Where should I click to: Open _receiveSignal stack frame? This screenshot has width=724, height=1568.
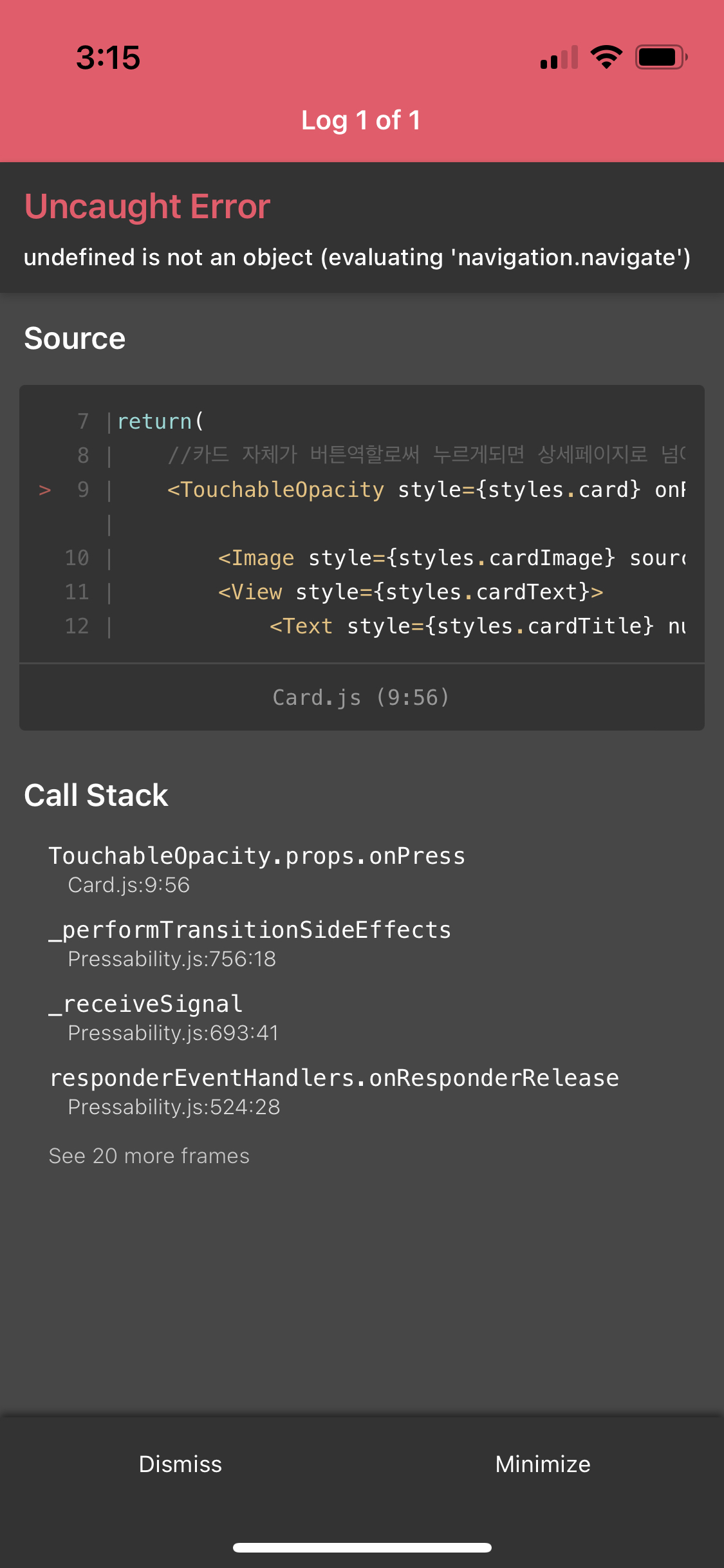pos(164,1018)
